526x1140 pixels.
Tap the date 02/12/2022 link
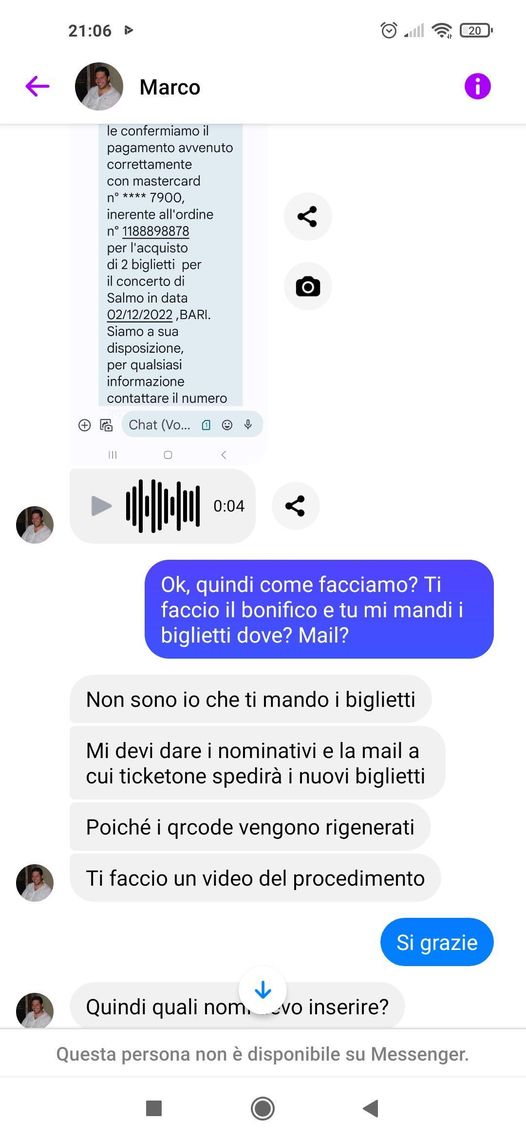pos(140,315)
